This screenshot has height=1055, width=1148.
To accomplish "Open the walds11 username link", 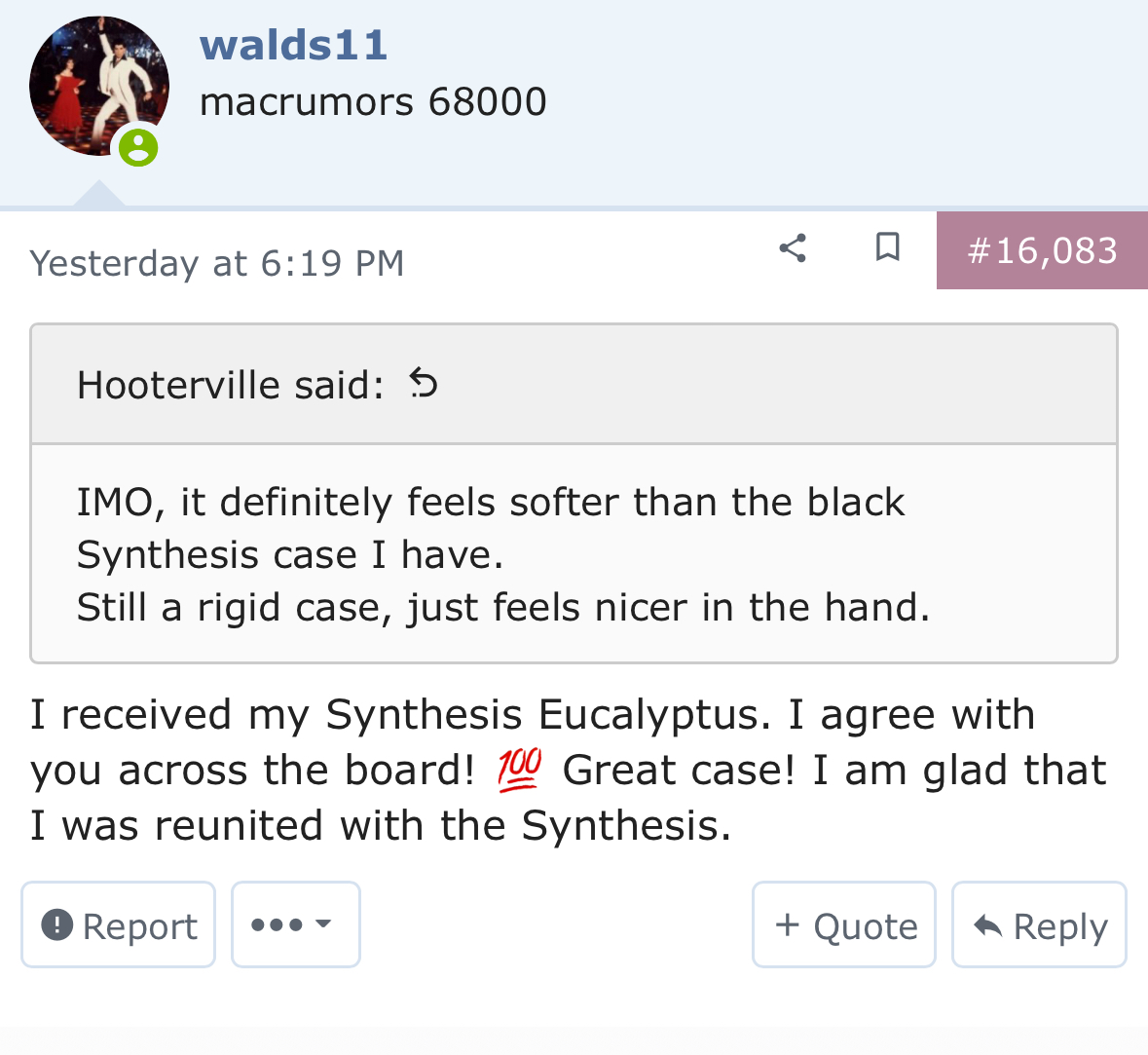I will point(293,46).
